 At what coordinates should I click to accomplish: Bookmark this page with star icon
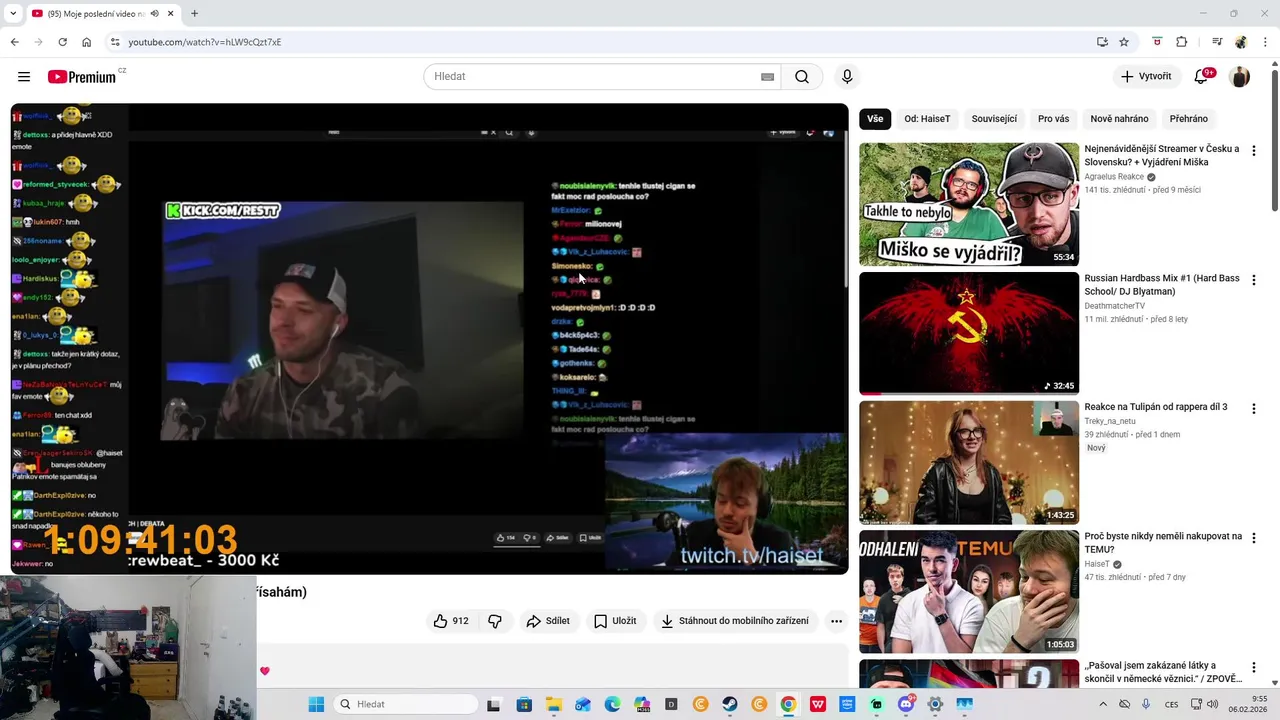click(1124, 42)
